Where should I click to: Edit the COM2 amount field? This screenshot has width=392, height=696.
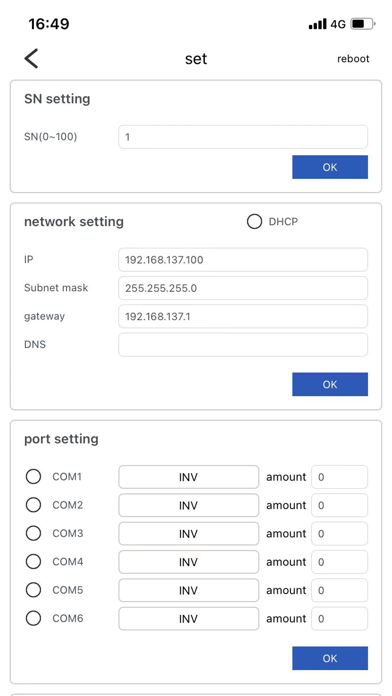tap(340, 505)
